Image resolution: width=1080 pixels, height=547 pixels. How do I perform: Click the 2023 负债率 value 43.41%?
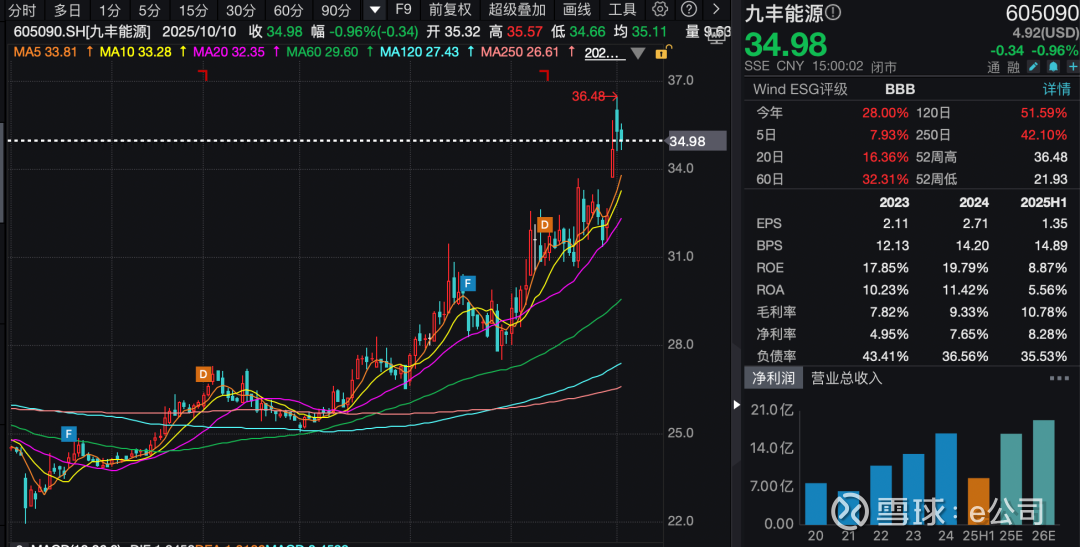point(887,356)
